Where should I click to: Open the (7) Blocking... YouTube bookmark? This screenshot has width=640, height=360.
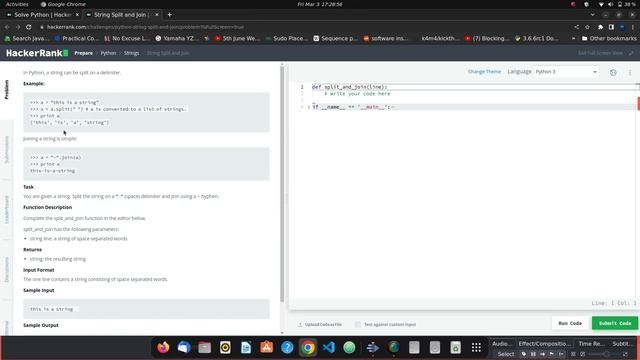tap(487, 38)
